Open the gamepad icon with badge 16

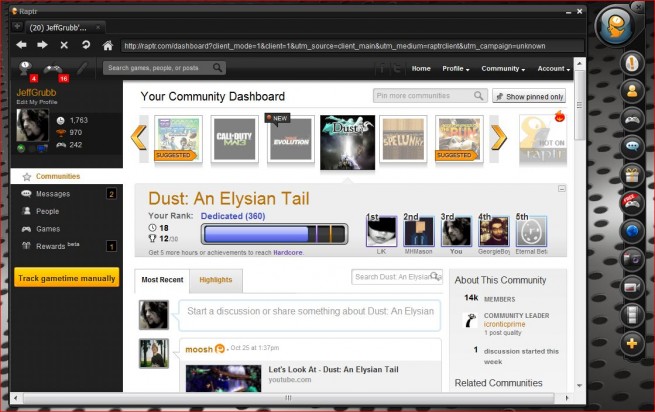(53, 69)
